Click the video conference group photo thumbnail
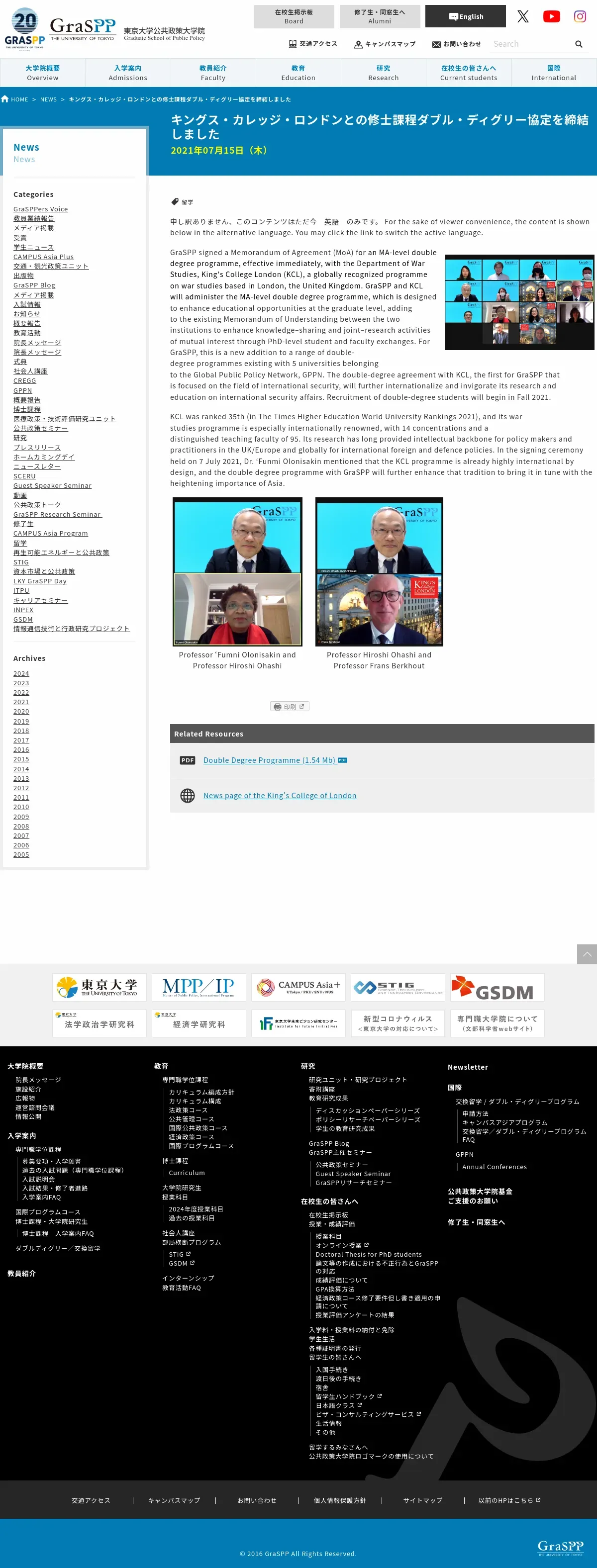This screenshot has width=597, height=1568. [x=519, y=302]
